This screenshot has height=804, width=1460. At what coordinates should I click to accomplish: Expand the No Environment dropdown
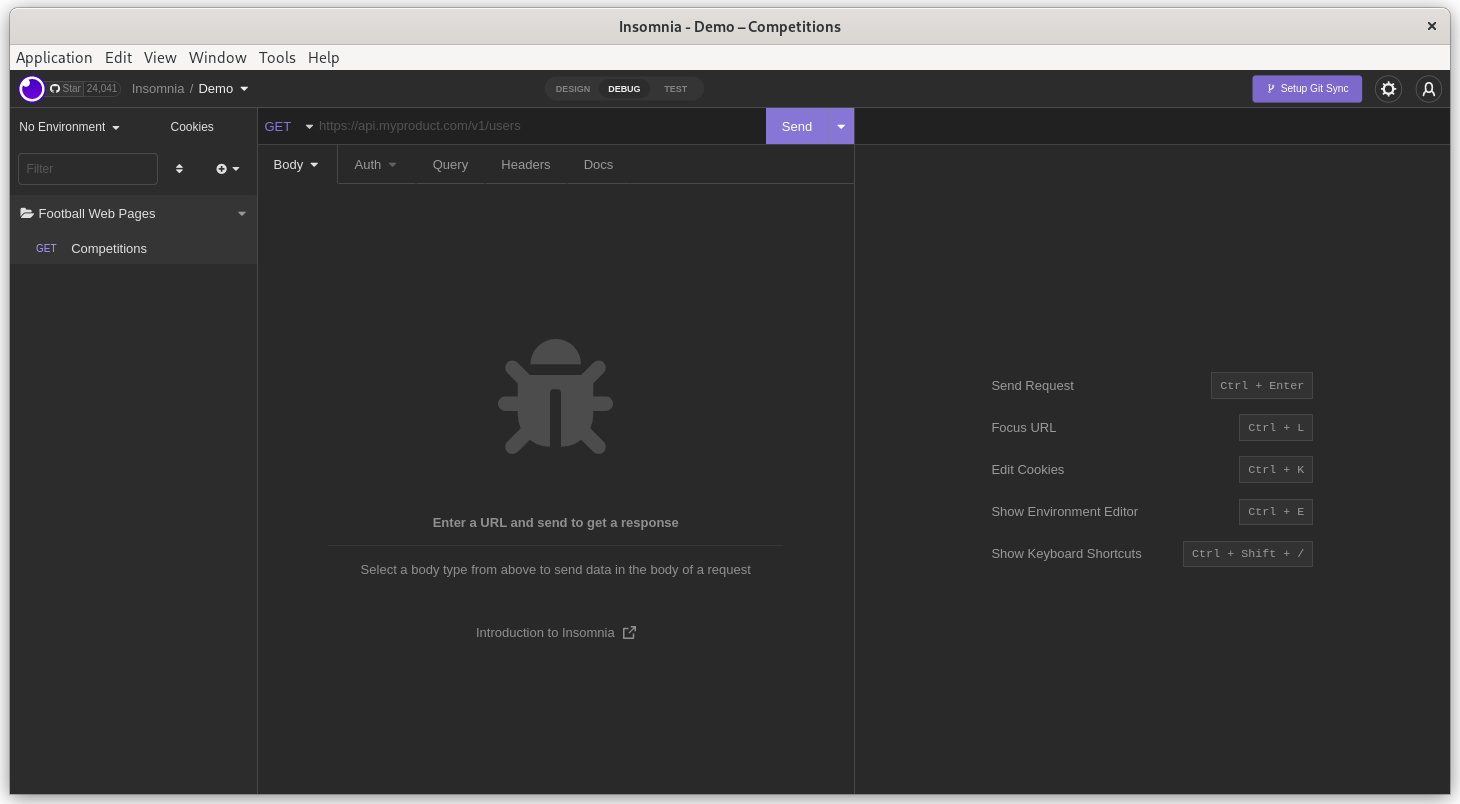pos(69,127)
